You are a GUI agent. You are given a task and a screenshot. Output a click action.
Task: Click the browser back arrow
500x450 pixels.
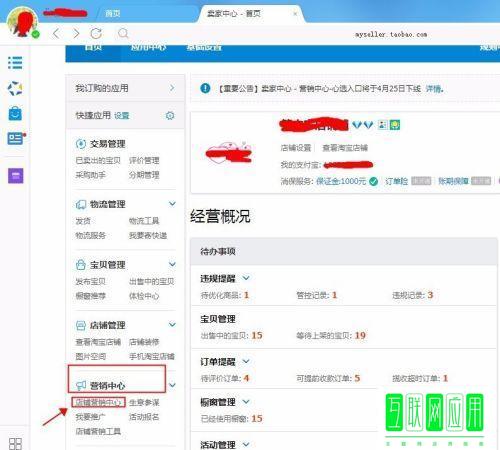point(56,33)
